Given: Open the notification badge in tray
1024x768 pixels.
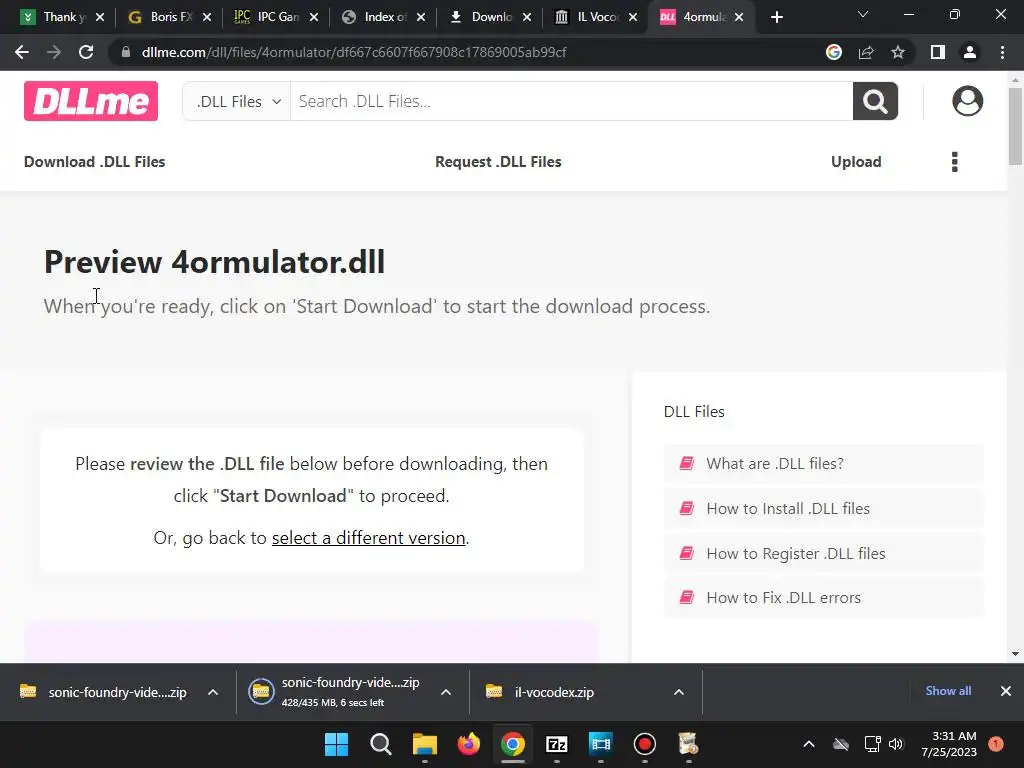Looking at the screenshot, I should tap(995, 744).
